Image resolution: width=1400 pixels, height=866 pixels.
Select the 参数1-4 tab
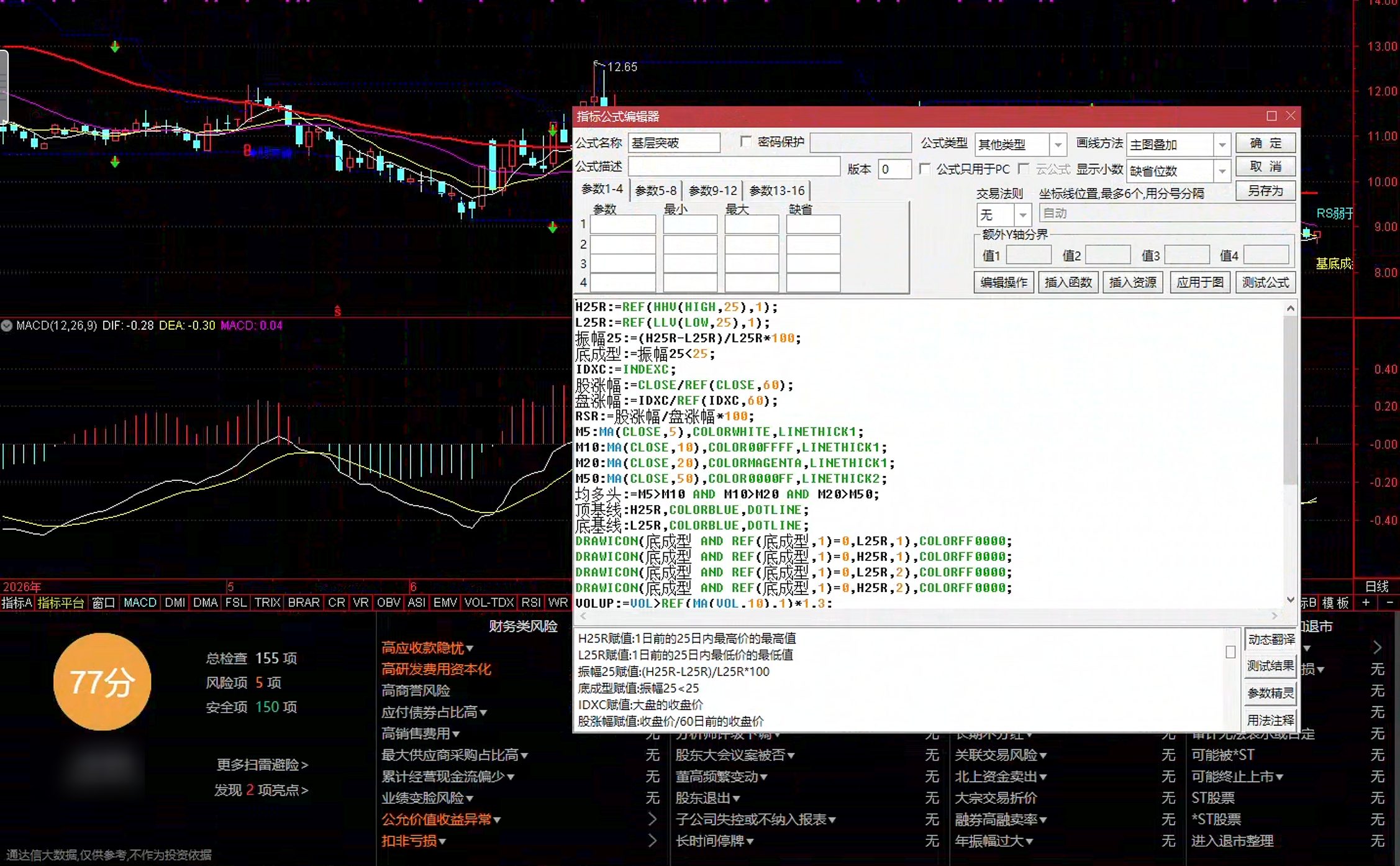pos(602,189)
